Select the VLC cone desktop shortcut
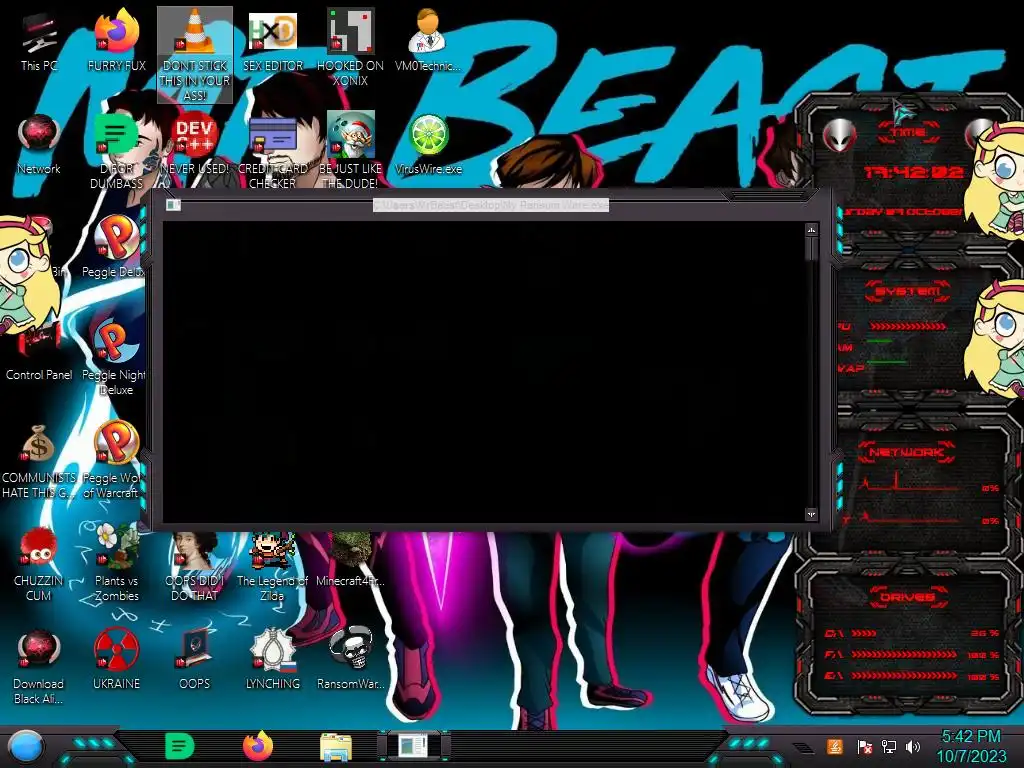Screen dimensions: 1024x768 (195, 55)
